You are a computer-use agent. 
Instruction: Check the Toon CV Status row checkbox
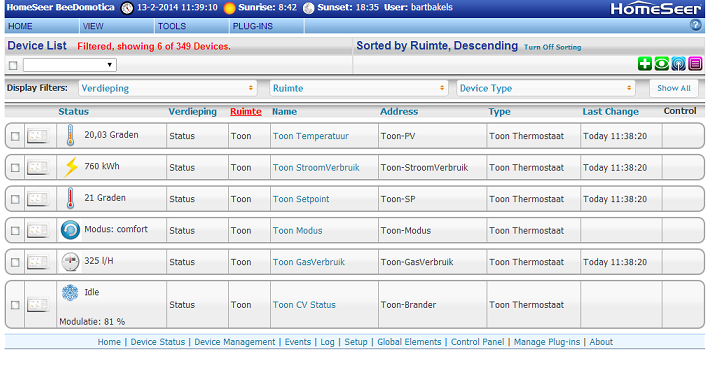pos(15,305)
